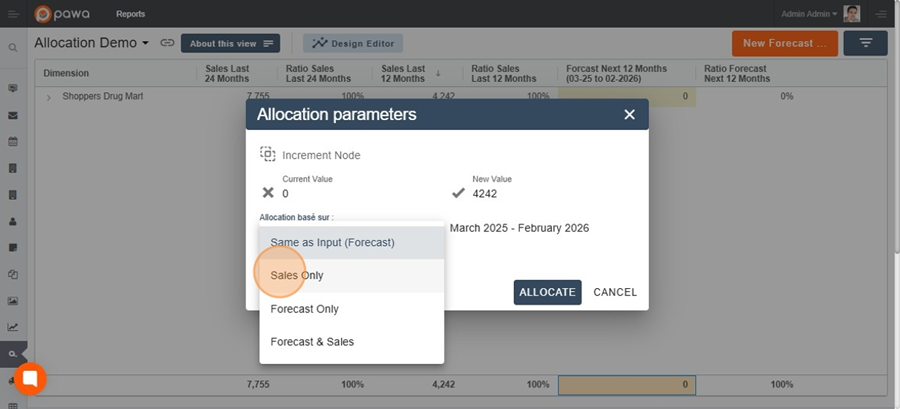Sort by Dimension column header
This screenshot has width=900, height=409.
(66, 73)
